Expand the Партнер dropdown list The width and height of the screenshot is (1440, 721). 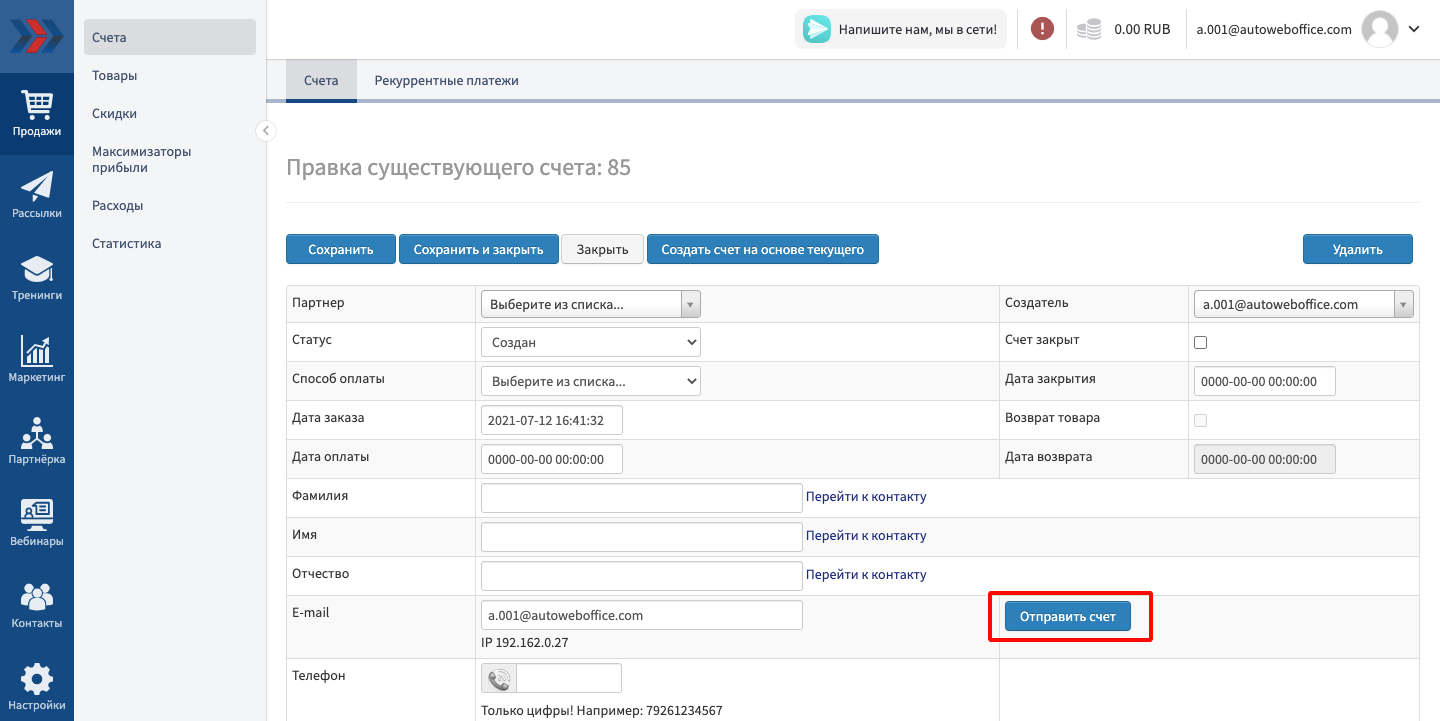click(590, 304)
